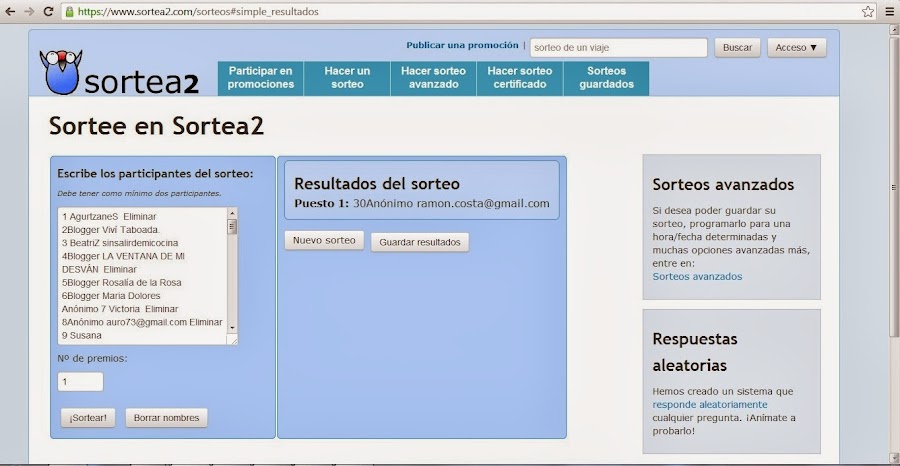Screen dimensions: 900x466
Task: Click the 'Sortee en Sortea2' page heading
Action: click(157, 126)
